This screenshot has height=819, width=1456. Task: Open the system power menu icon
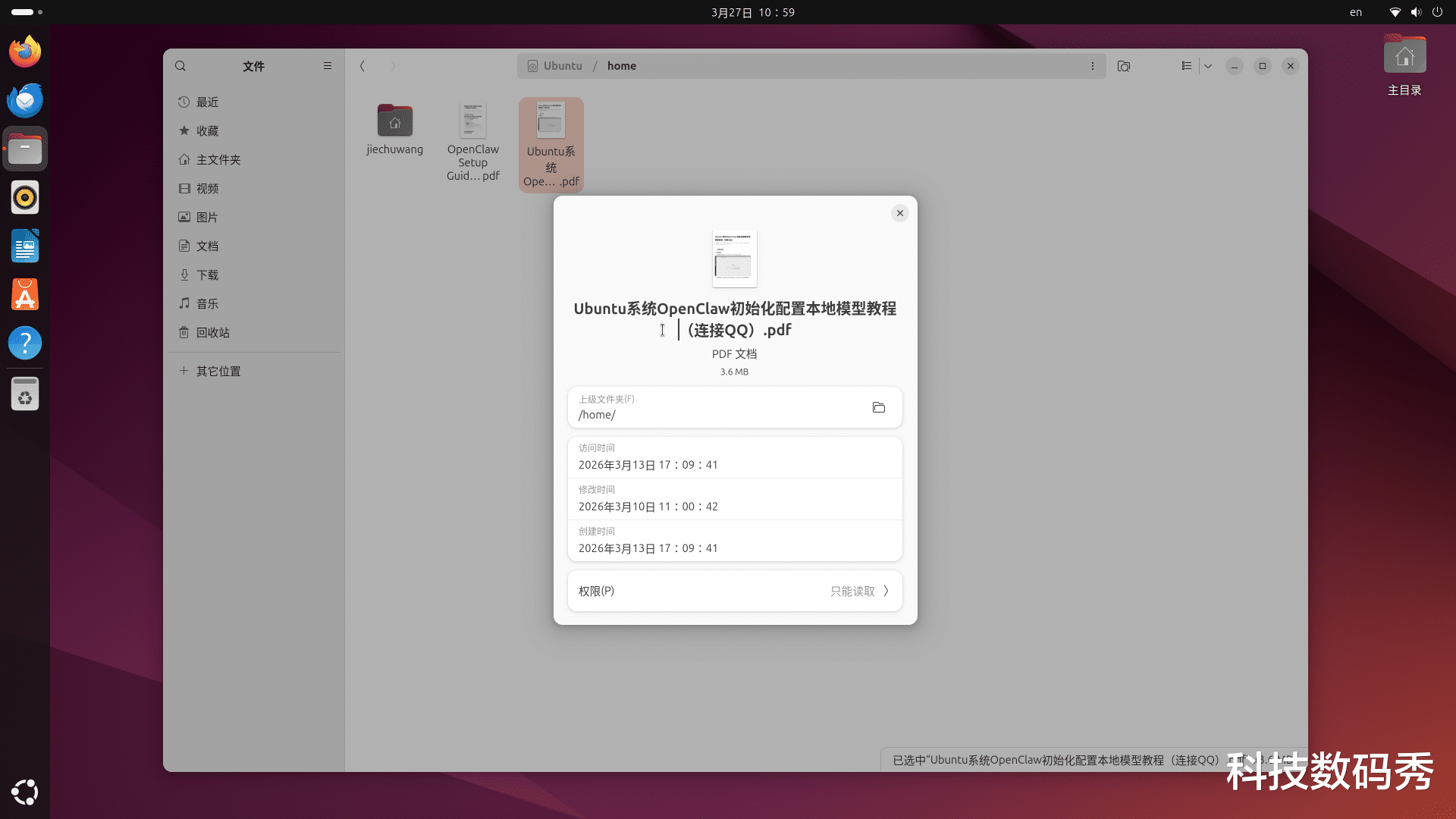point(1437,12)
